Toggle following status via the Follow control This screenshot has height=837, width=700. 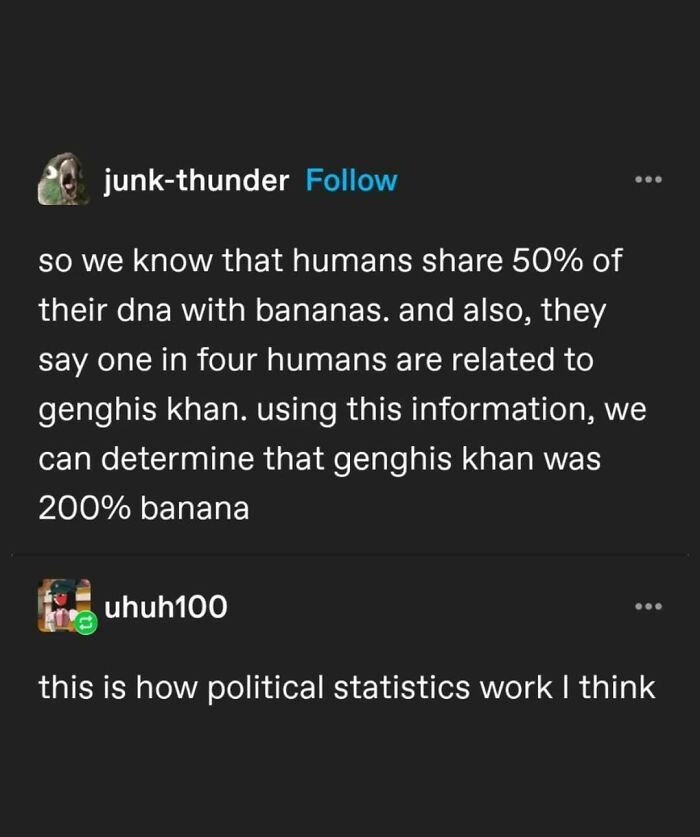[349, 182]
